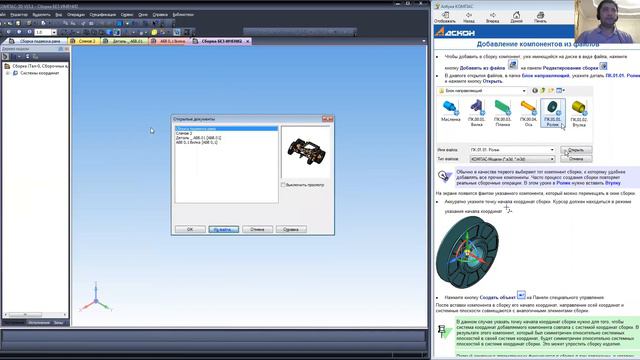Image resolution: width=640 pixels, height=360 pixels.
Task: Open the Редактор menu
Action: click(19, 15)
